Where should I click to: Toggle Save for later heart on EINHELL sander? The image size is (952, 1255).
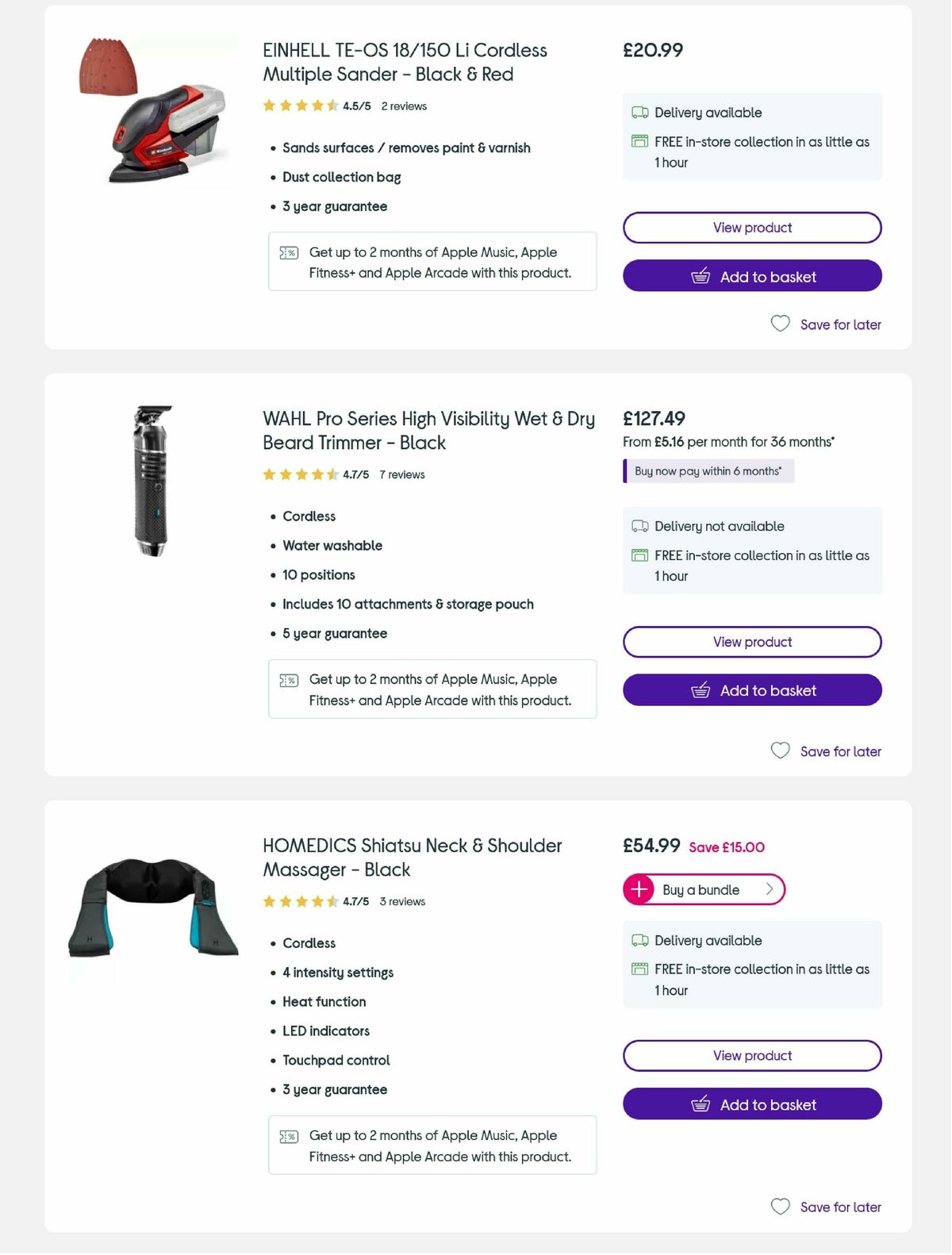(781, 324)
